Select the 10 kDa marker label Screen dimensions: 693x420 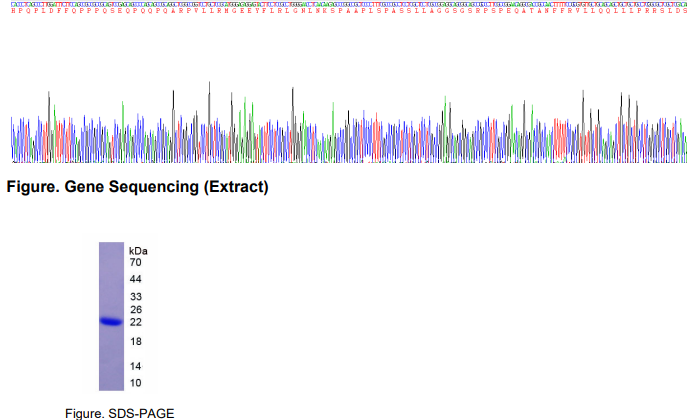click(135, 383)
